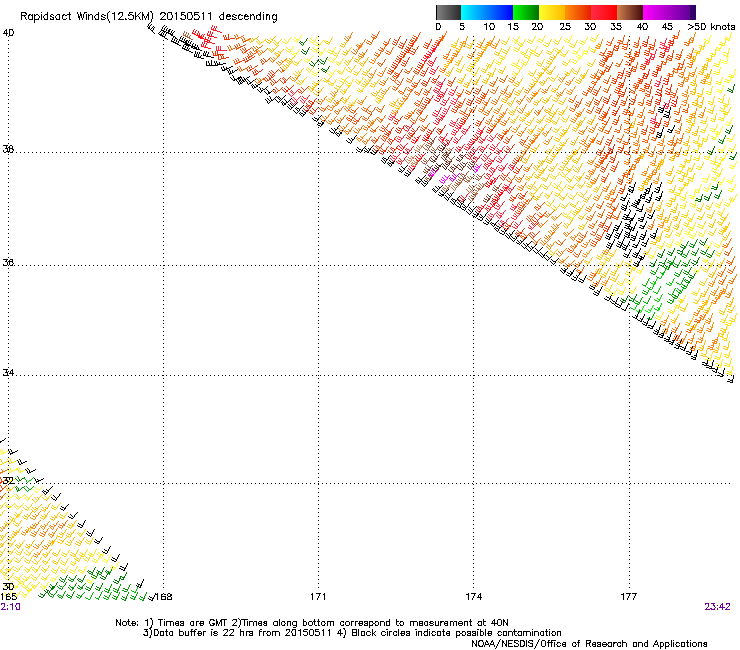Click the latitude label 30
This screenshot has width=740, height=650.
coord(8,587)
